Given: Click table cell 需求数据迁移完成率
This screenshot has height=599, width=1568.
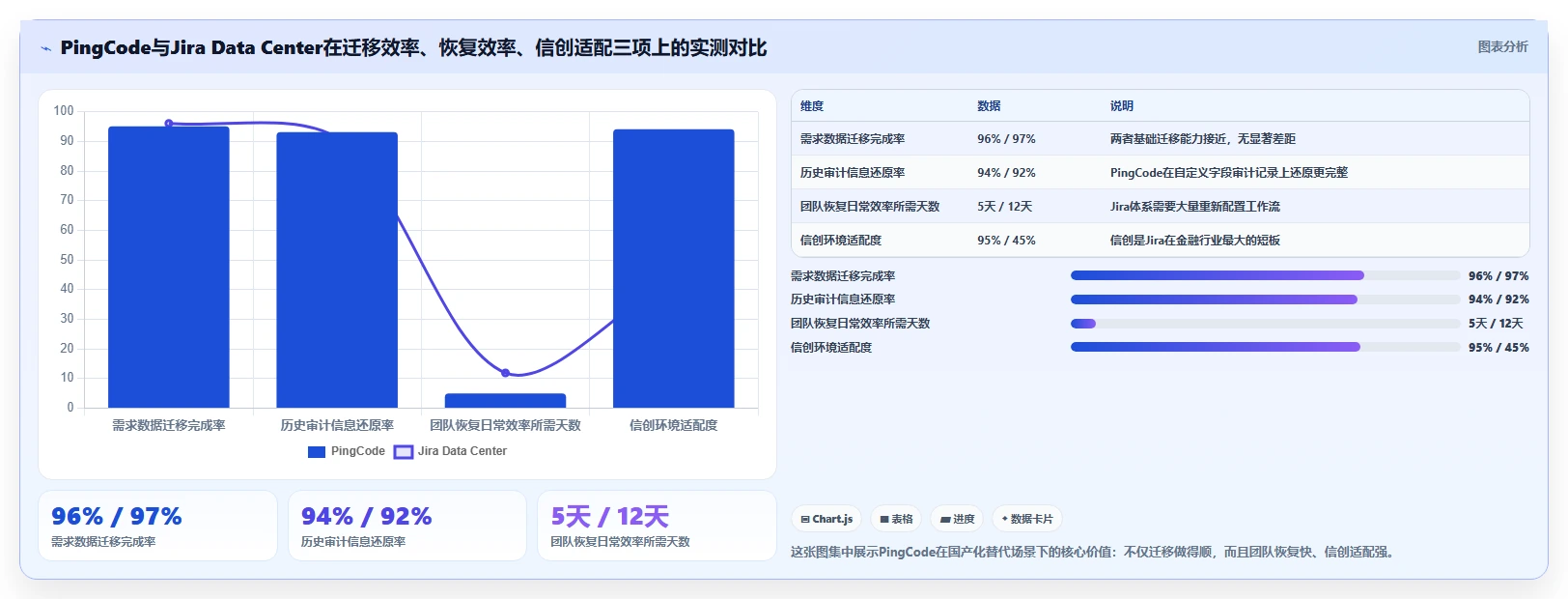Looking at the screenshot, I should tap(853, 139).
